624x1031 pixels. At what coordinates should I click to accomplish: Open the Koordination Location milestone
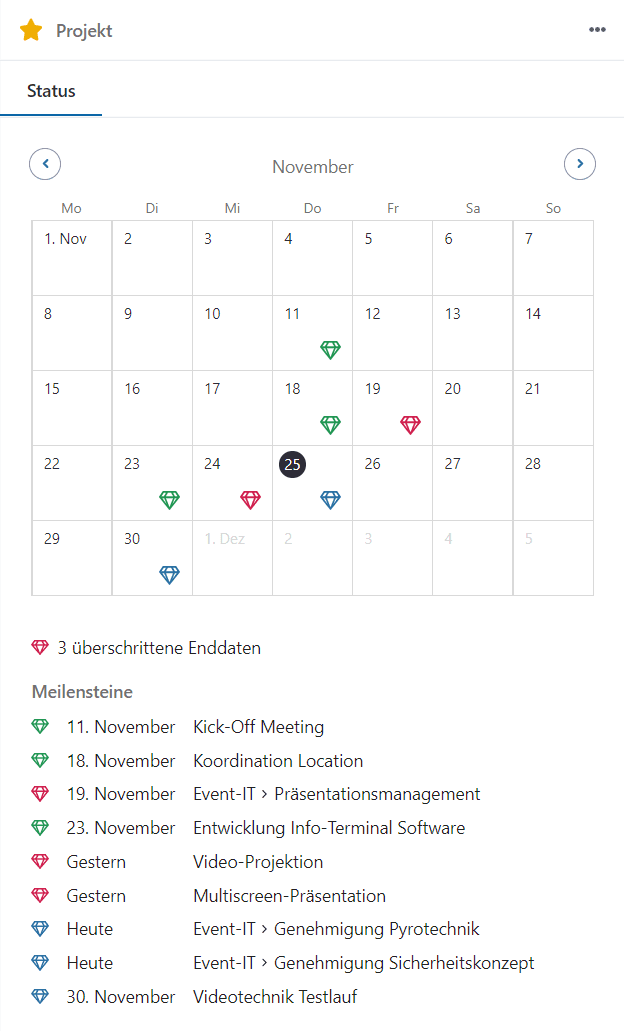tap(278, 761)
